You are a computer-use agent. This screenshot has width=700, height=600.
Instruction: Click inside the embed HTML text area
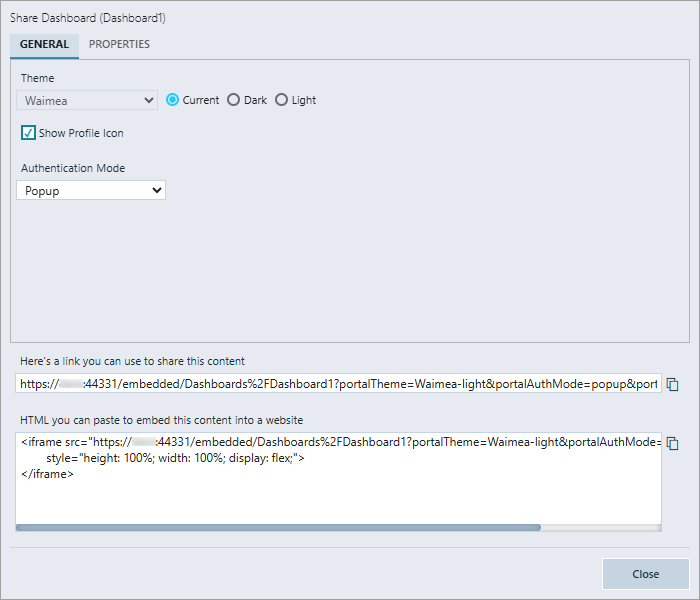tap(338, 497)
